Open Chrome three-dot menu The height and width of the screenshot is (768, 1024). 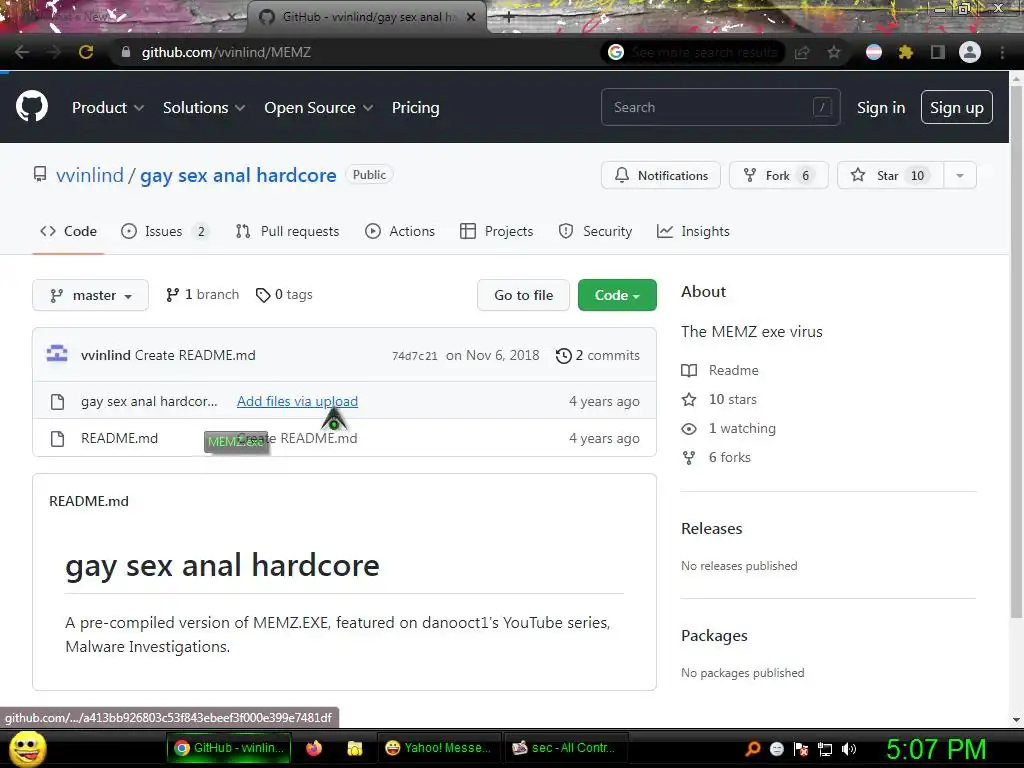click(1002, 52)
